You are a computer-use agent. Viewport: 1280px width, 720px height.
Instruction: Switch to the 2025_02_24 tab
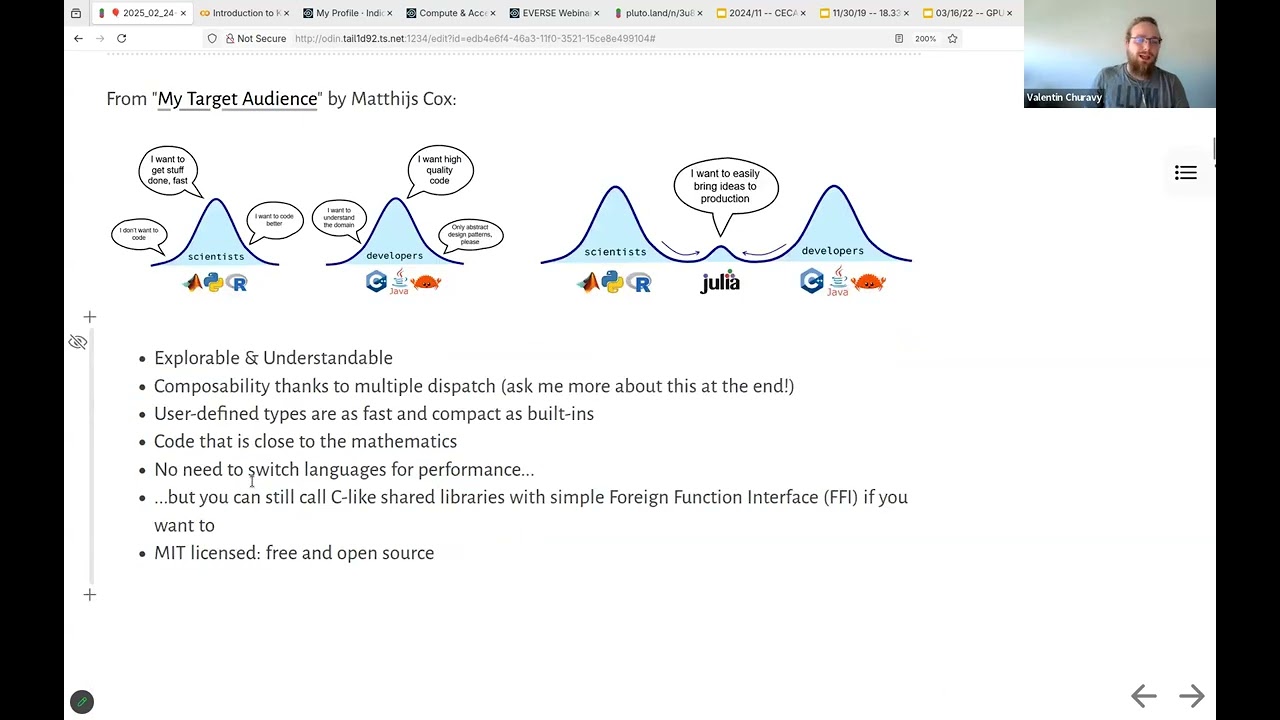[x=140, y=13]
